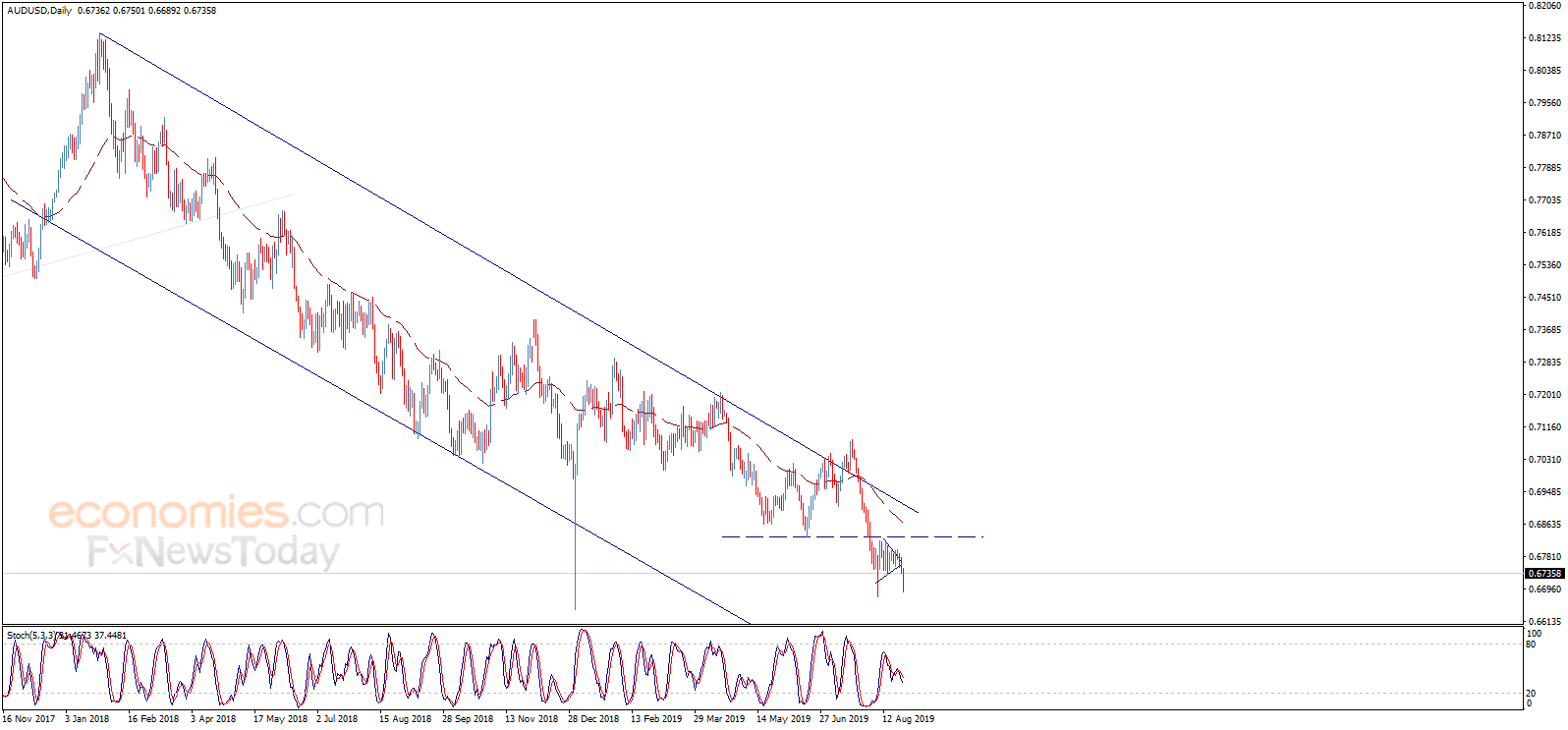
Task: Click the 0.68635 price axis label
Action: [1544, 525]
